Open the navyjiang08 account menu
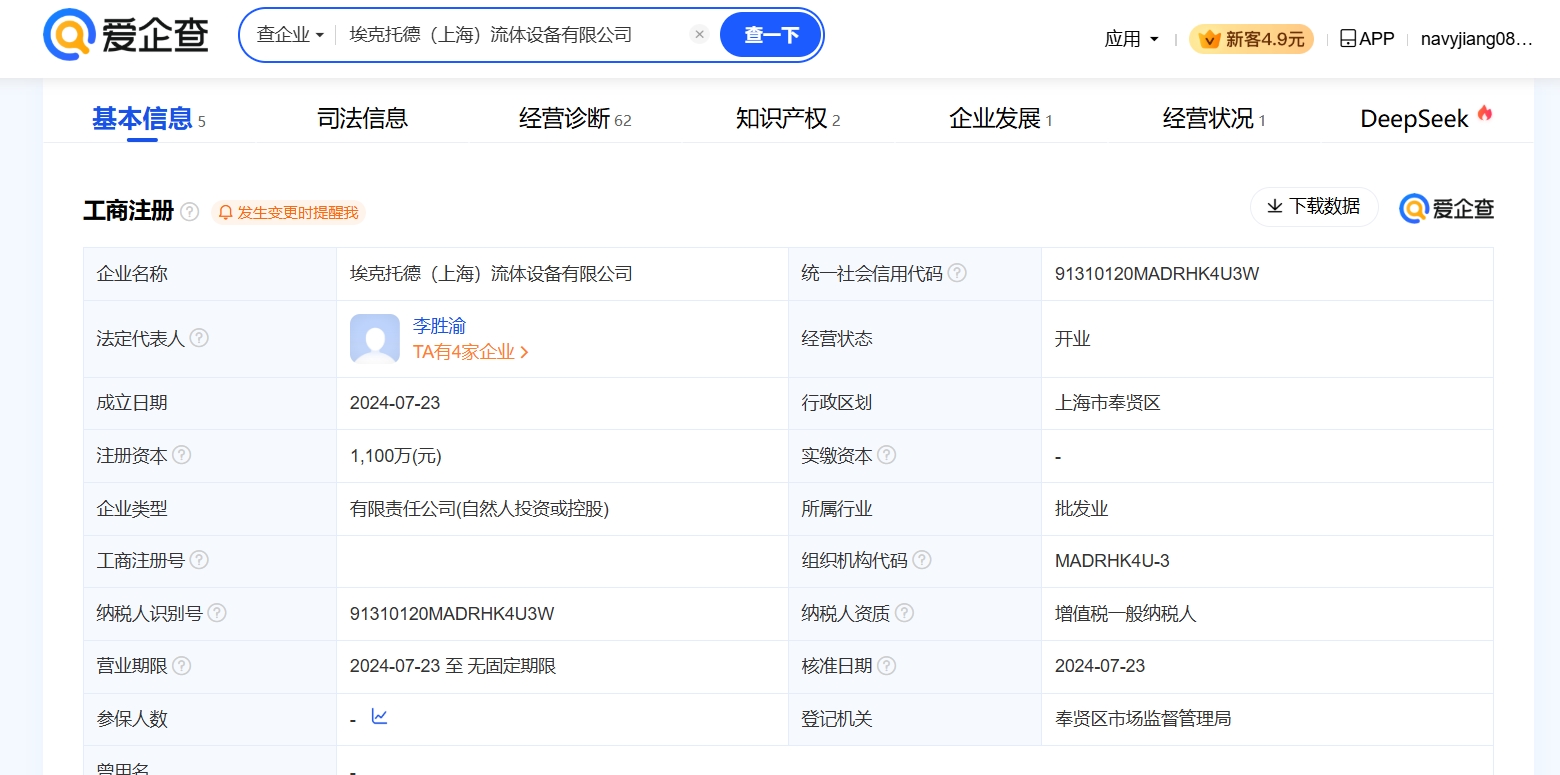 click(1476, 39)
